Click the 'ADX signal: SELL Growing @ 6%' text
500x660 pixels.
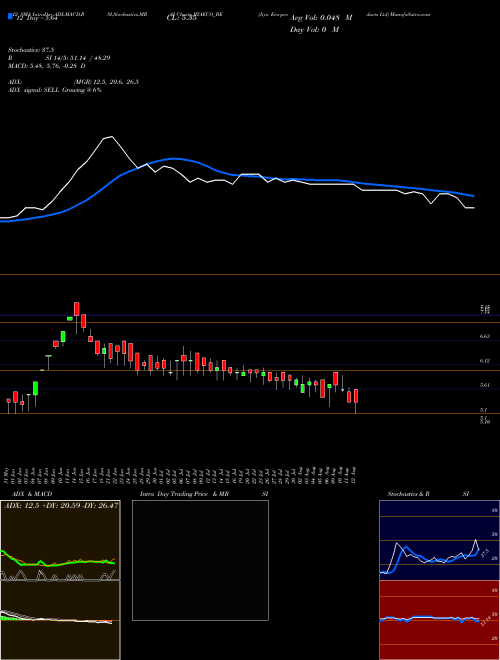[55, 90]
